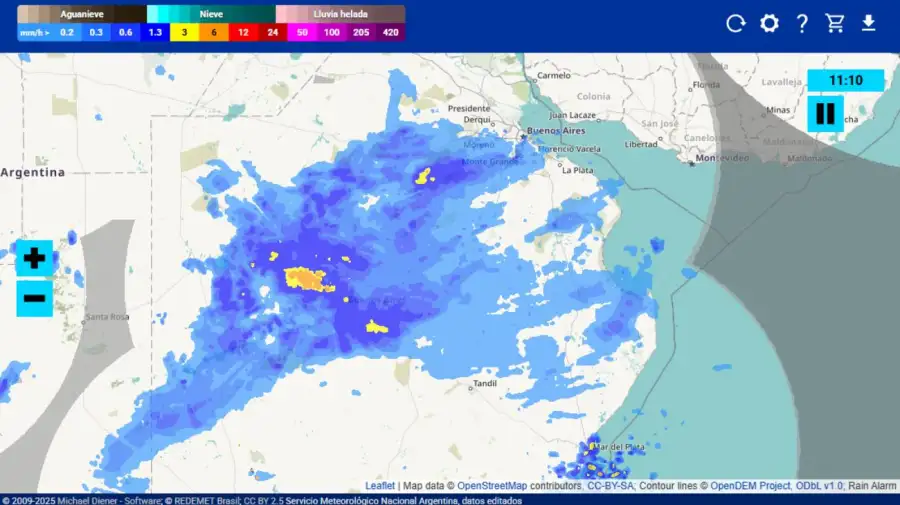
Task: Open the OpenStreetMap link
Action: coord(492,485)
